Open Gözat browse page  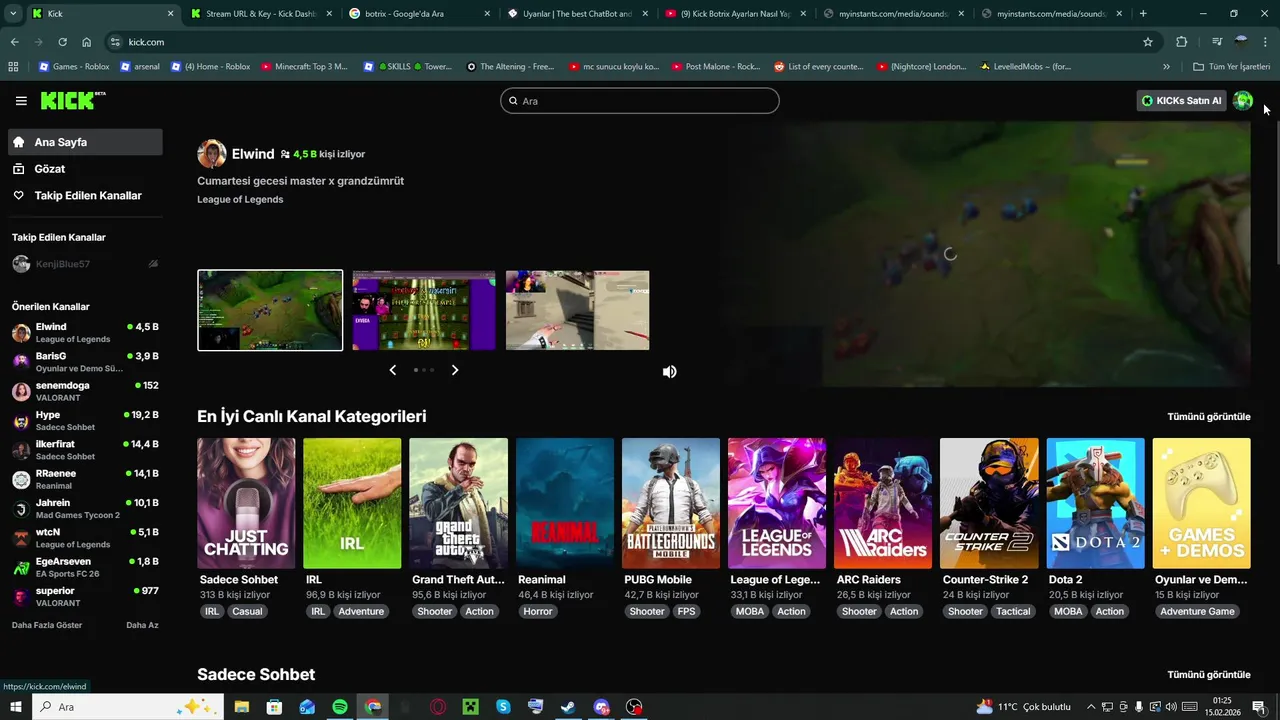(85, 169)
